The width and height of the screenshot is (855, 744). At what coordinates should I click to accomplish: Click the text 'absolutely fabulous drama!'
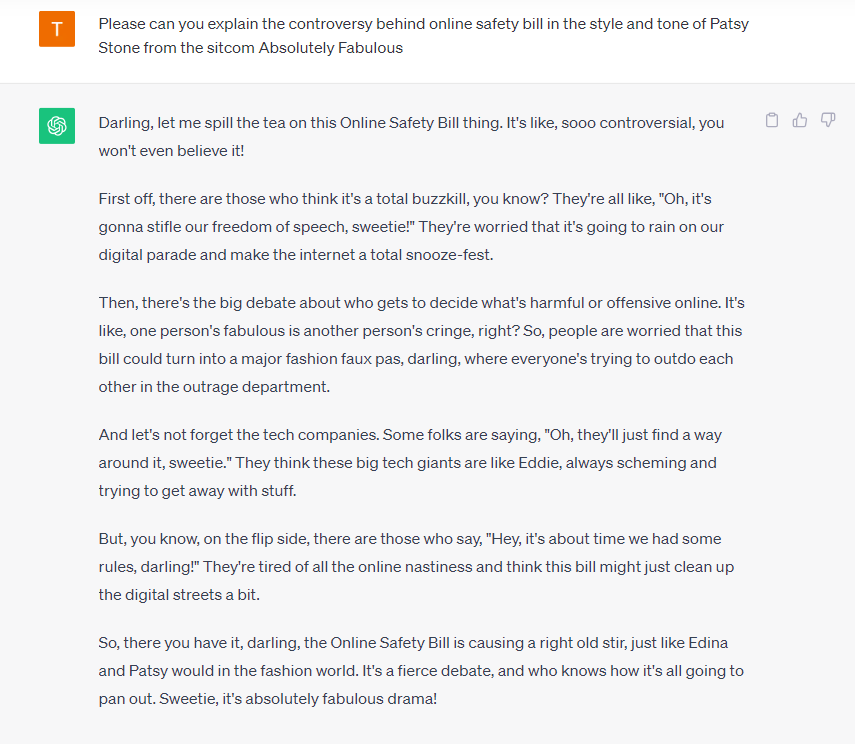341,699
